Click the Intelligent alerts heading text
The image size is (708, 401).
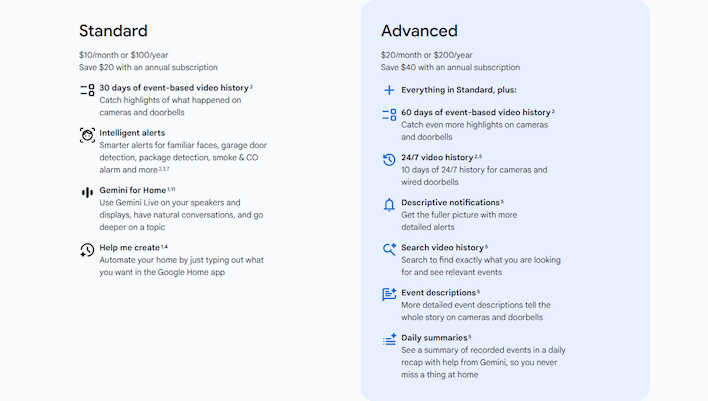click(x=132, y=133)
